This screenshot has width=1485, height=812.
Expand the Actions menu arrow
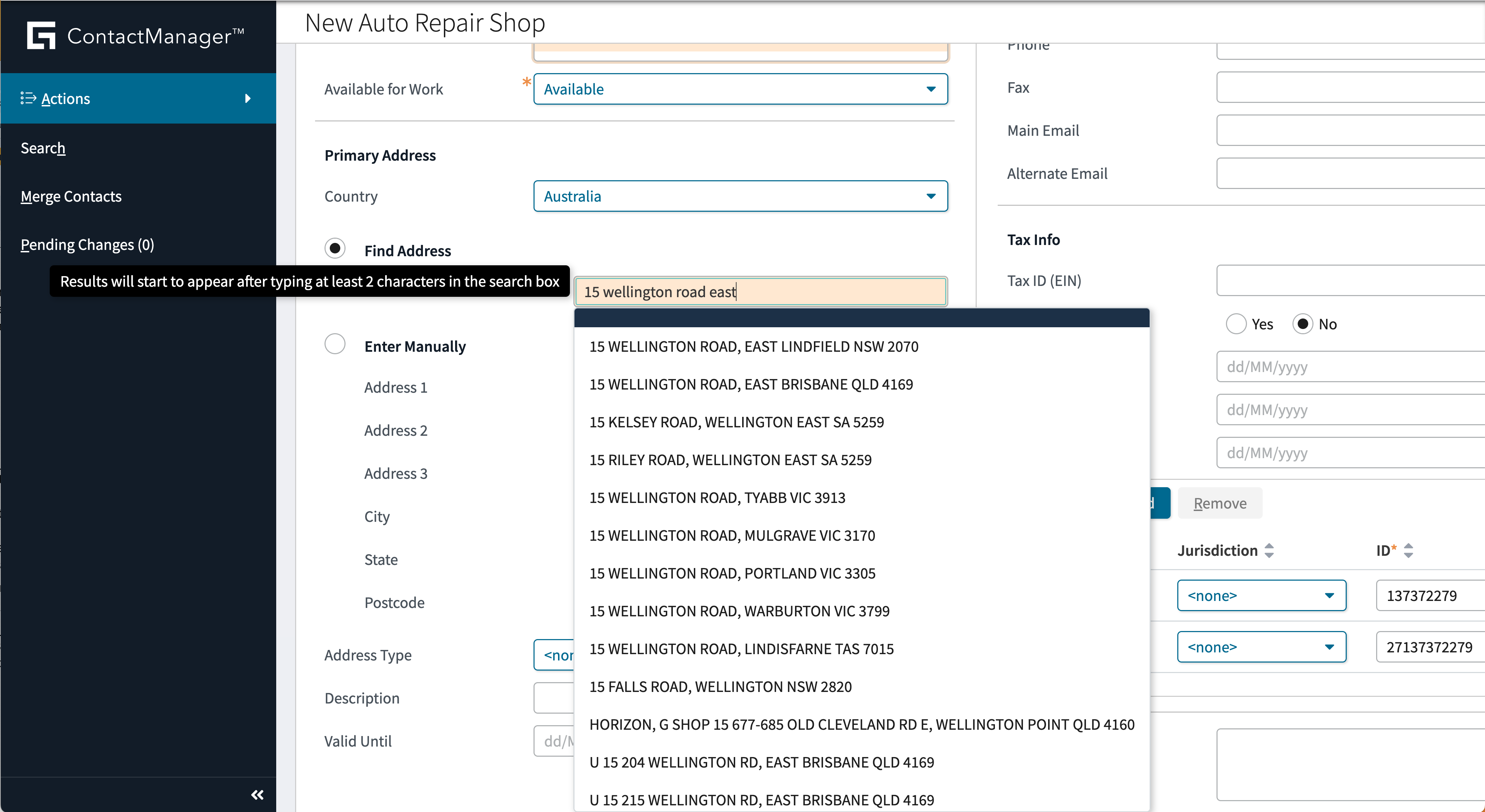coord(248,99)
